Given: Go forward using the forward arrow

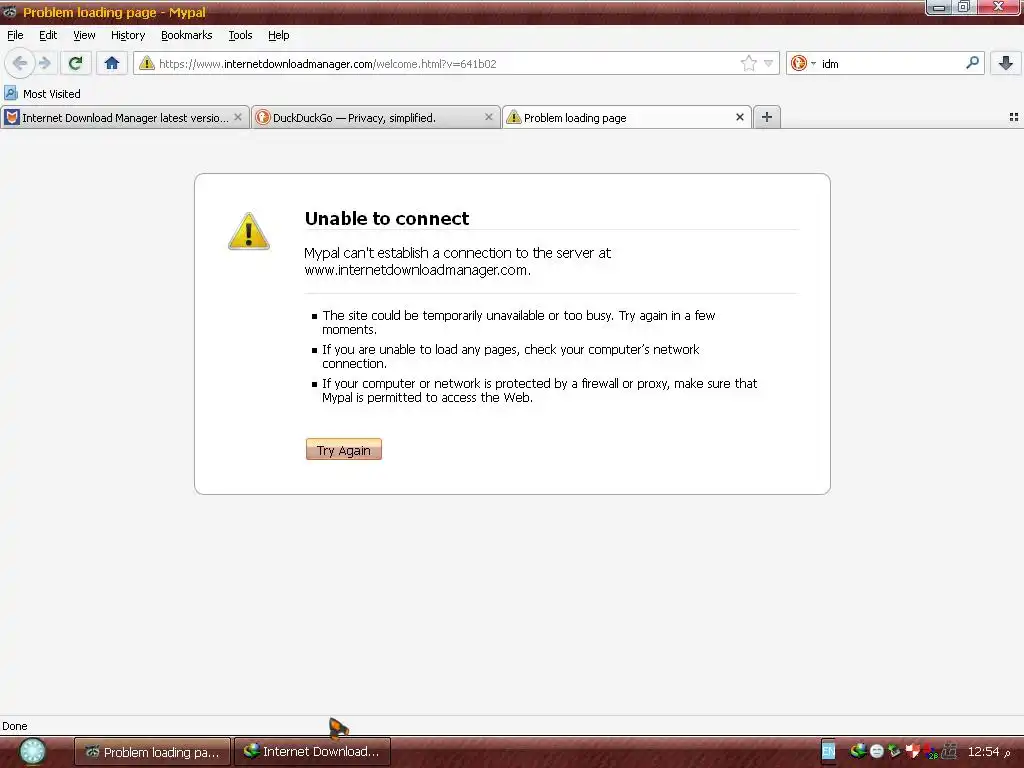Looking at the screenshot, I should coord(44,63).
